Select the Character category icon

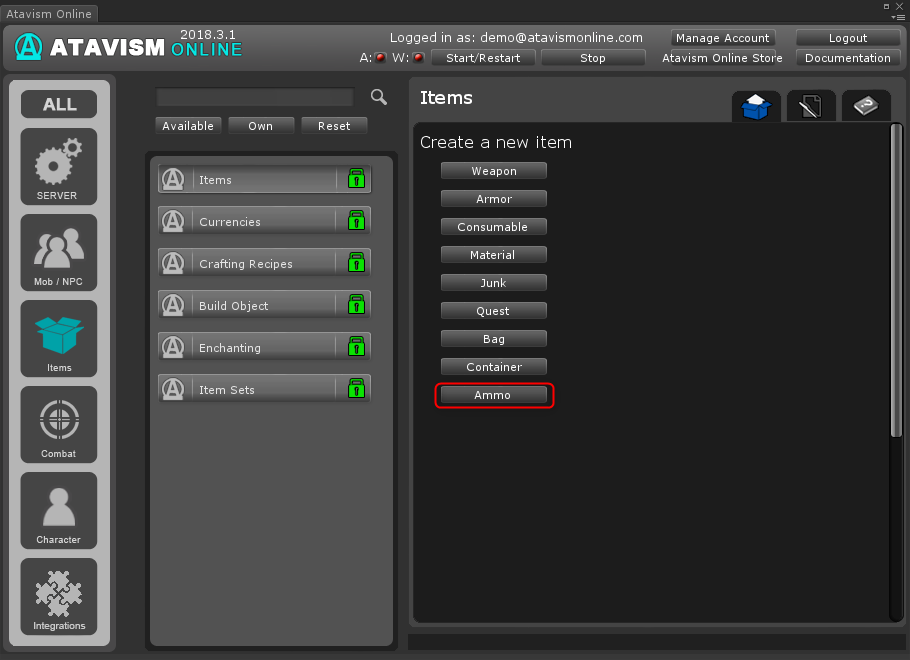[59, 510]
